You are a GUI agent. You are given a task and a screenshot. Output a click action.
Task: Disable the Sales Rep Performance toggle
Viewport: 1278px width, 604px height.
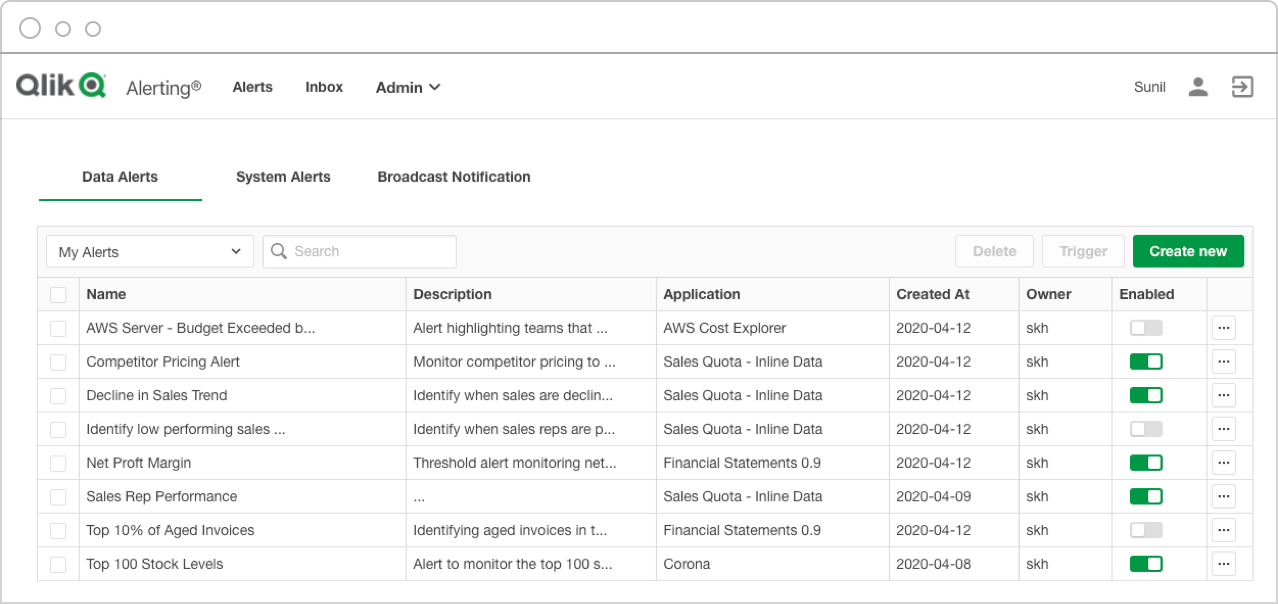coord(1146,496)
